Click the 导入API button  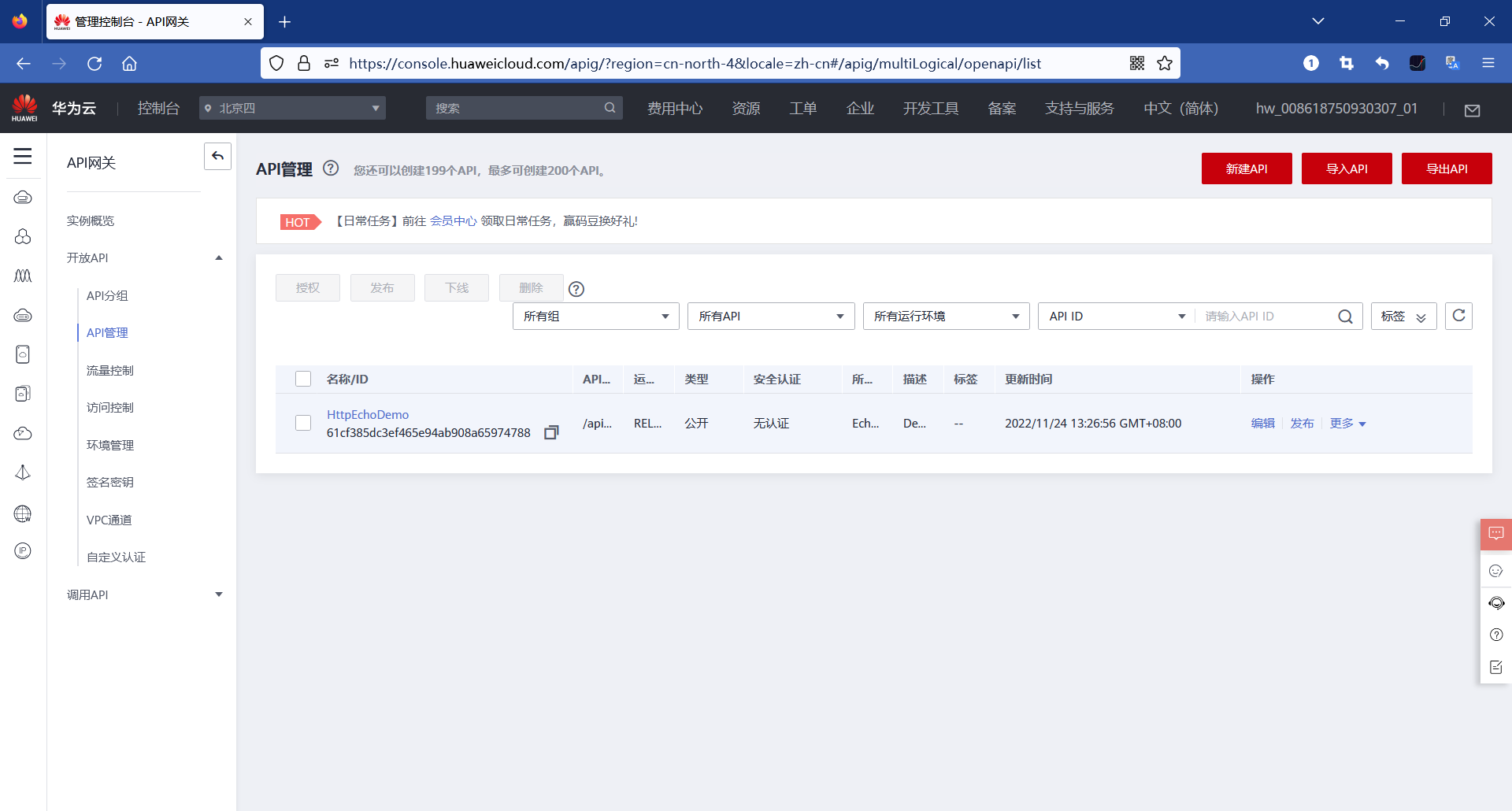[1347, 168]
